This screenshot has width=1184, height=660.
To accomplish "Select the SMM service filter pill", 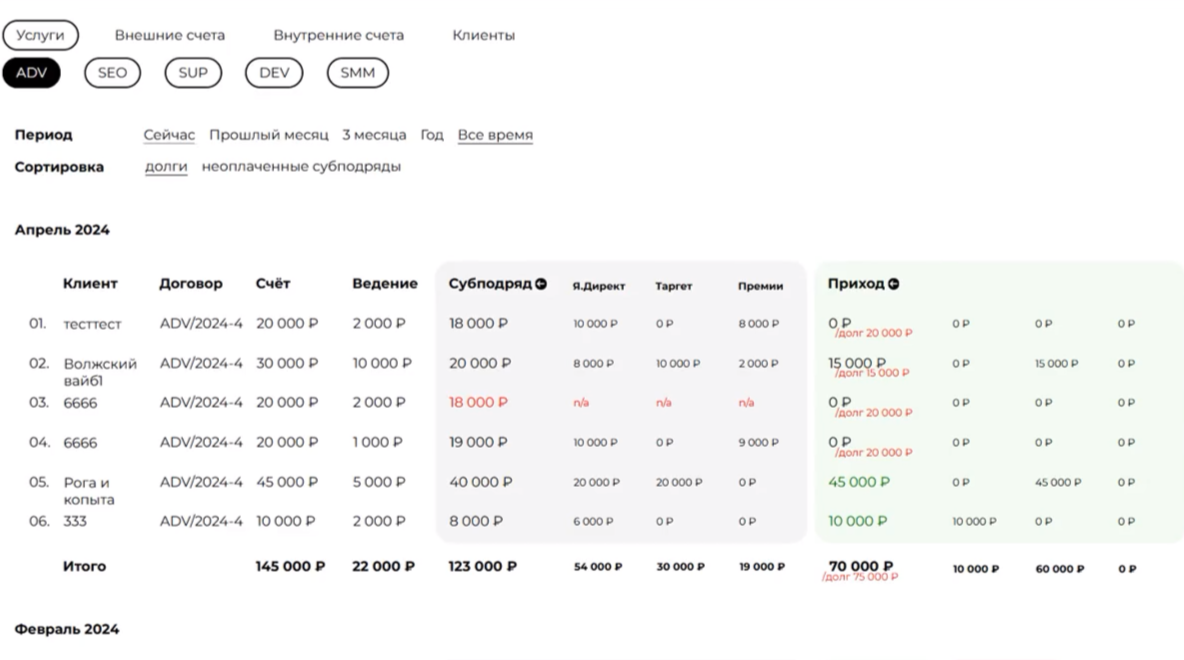I will click(x=357, y=73).
